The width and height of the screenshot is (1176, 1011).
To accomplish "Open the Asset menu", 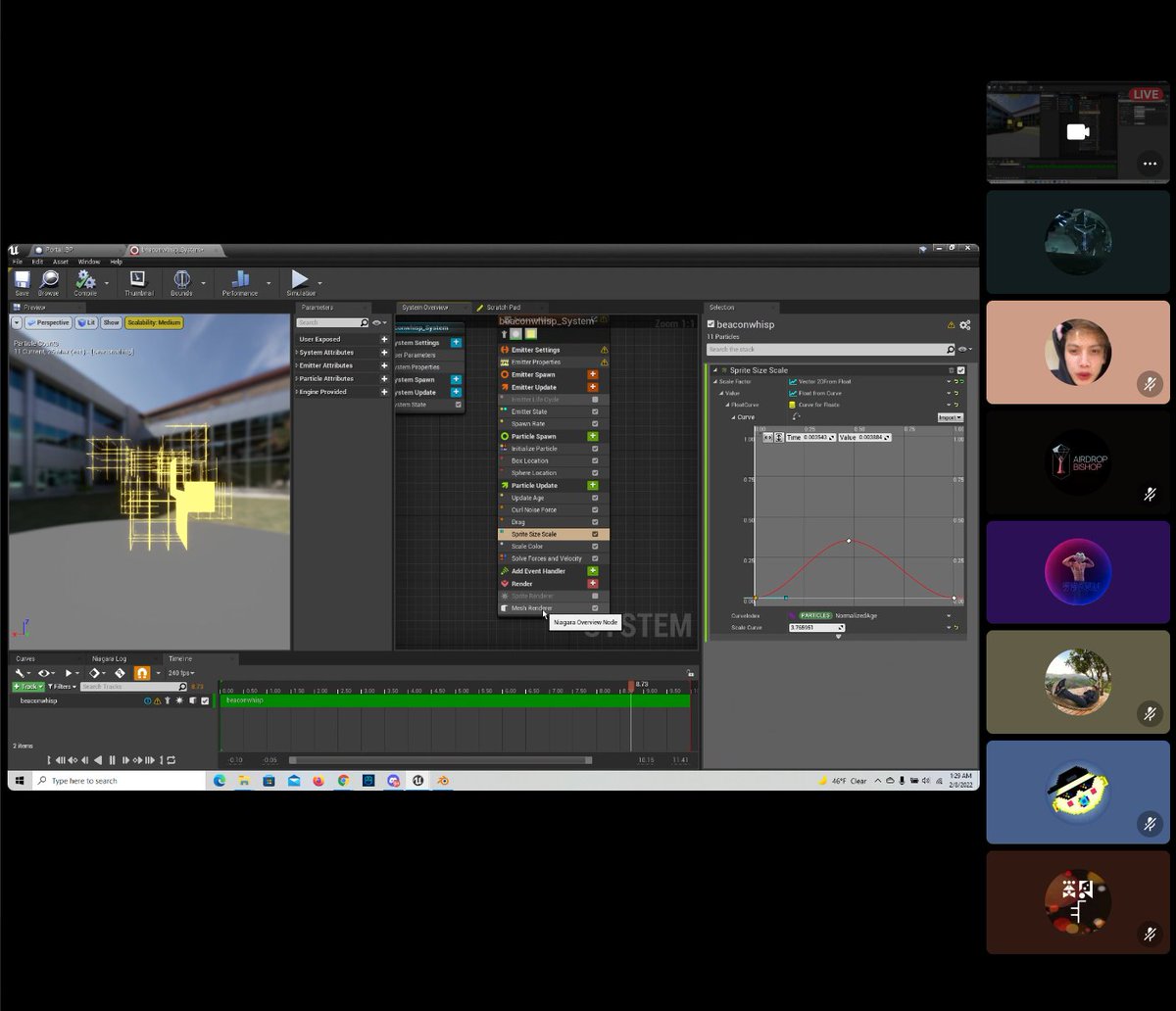I will (61, 262).
